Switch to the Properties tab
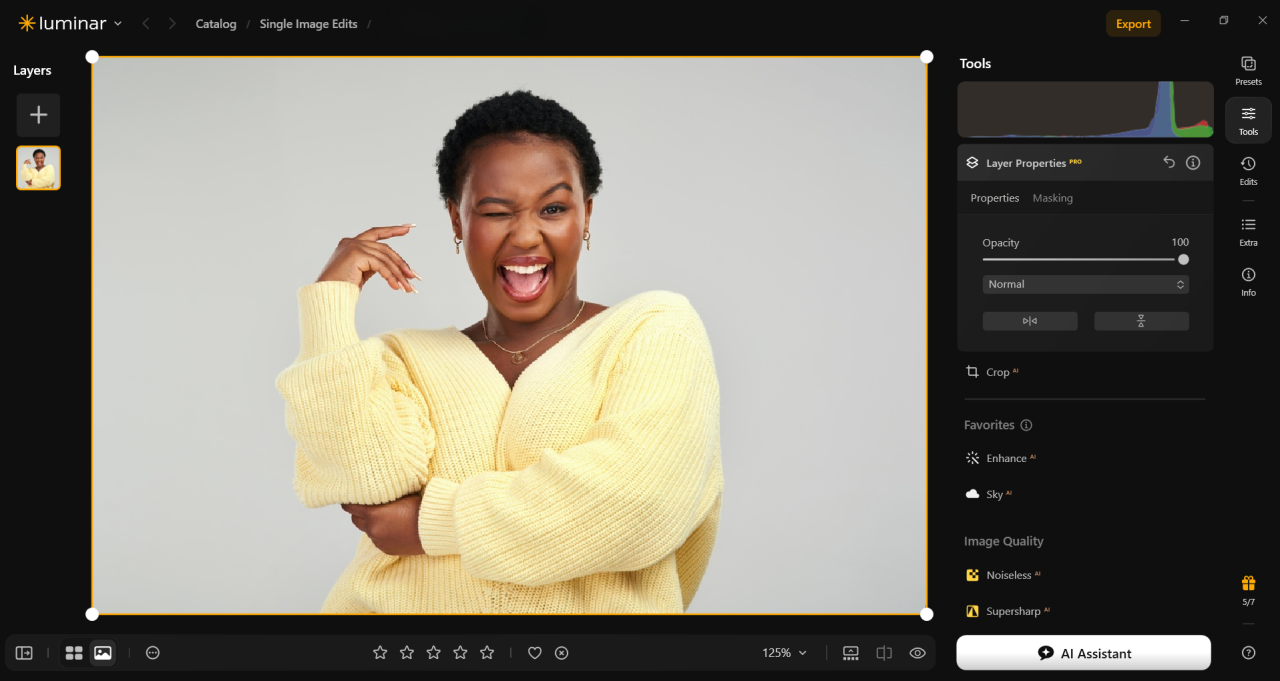The width and height of the screenshot is (1280, 681). [x=995, y=198]
